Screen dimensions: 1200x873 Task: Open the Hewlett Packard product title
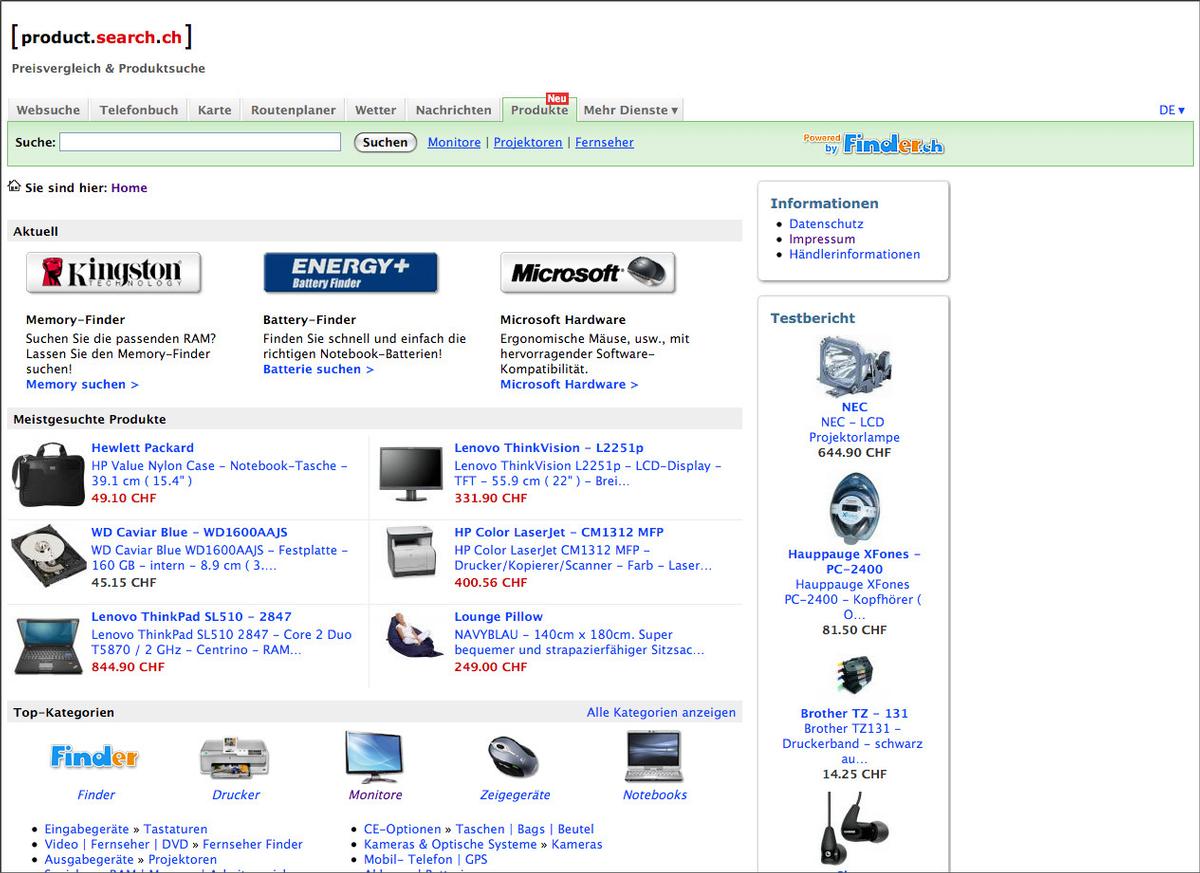coord(142,448)
